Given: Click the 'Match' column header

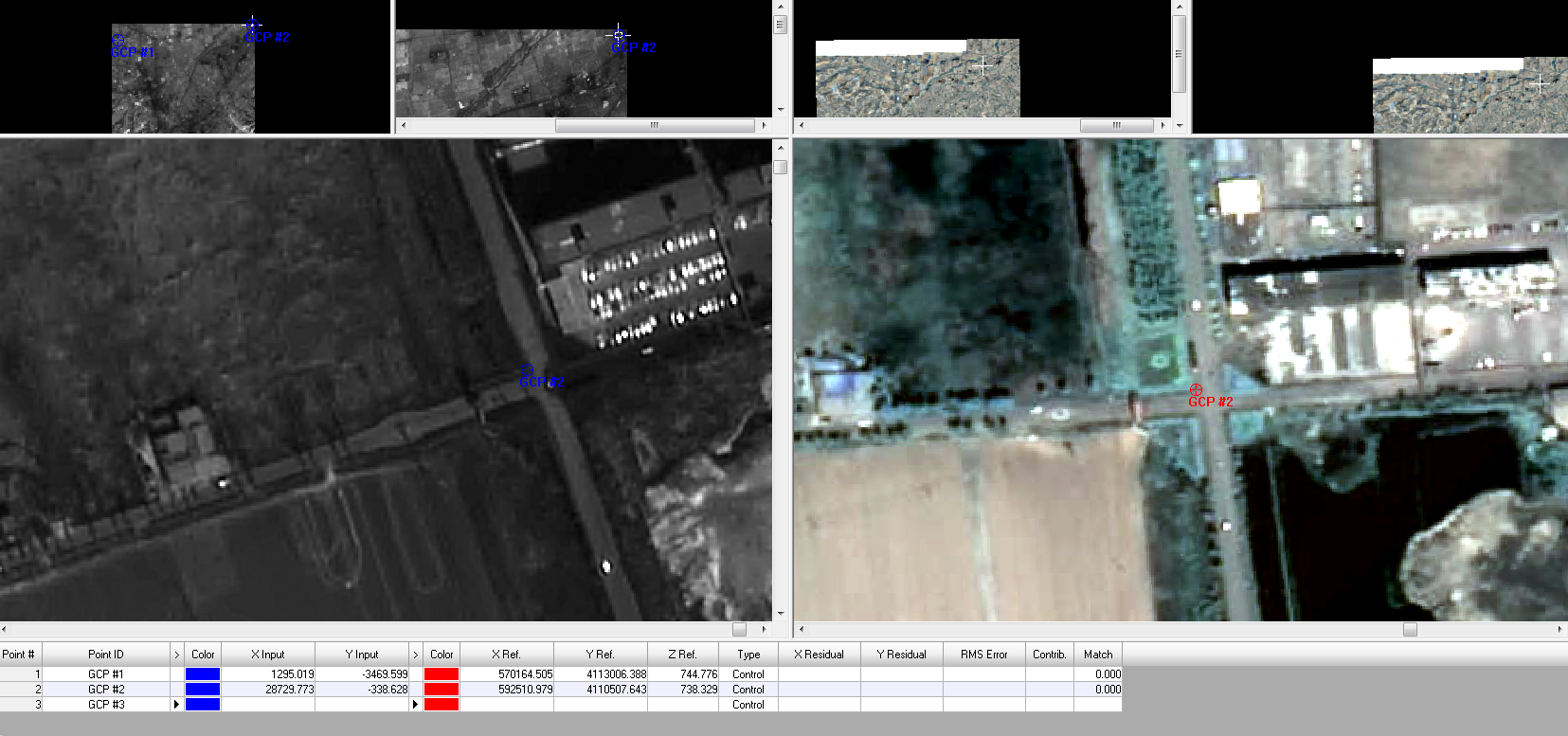Looking at the screenshot, I should [1098, 655].
